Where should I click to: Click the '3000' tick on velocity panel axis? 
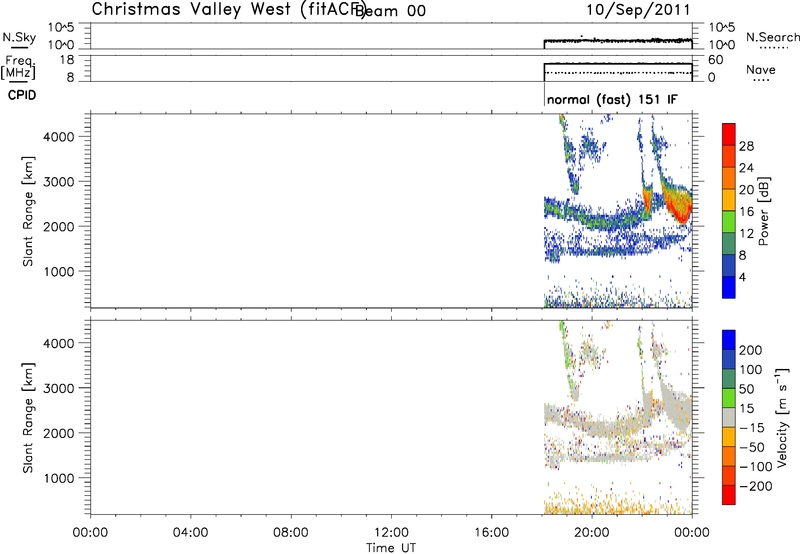(x=59, y=388)
